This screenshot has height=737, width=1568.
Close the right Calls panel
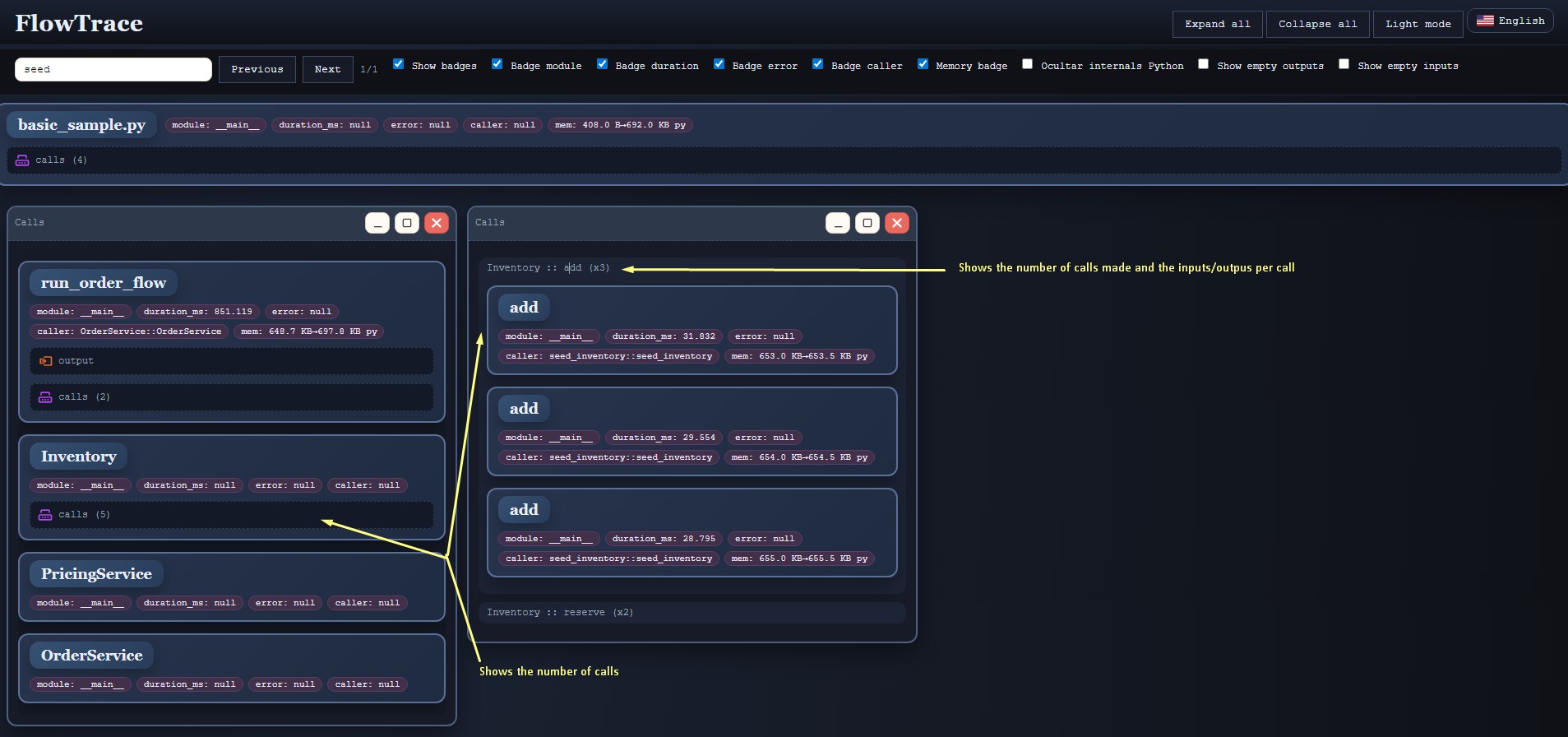[897, 223]
